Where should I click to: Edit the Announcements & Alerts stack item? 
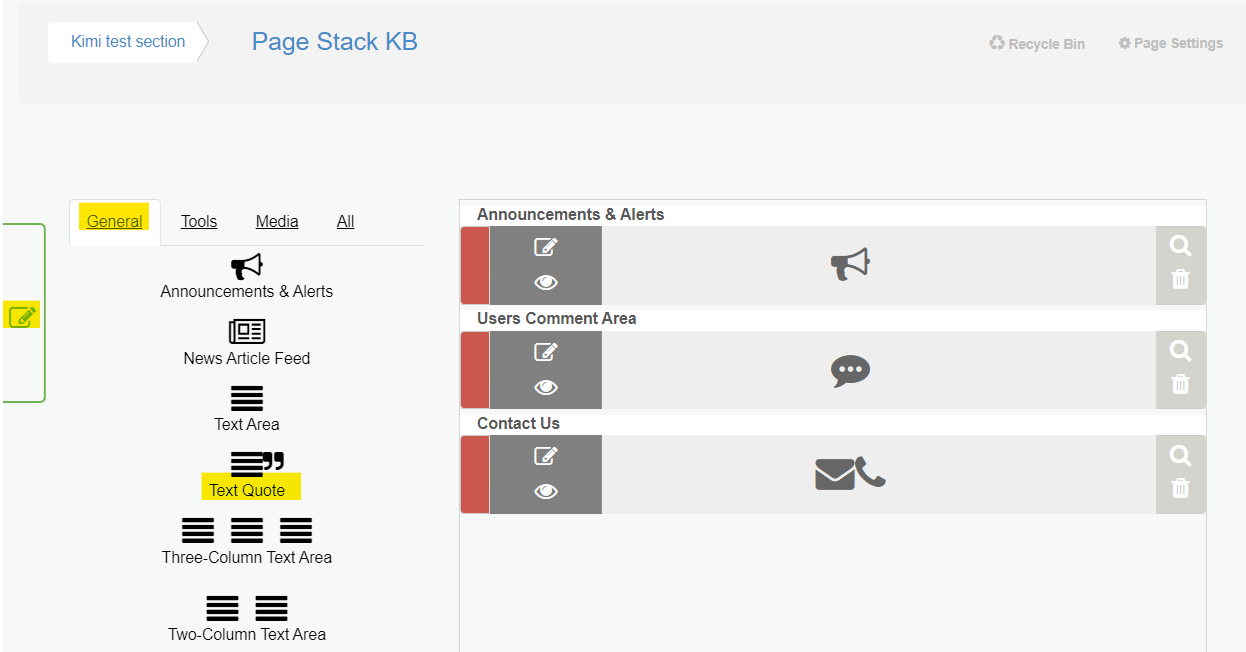click(546, 247)
